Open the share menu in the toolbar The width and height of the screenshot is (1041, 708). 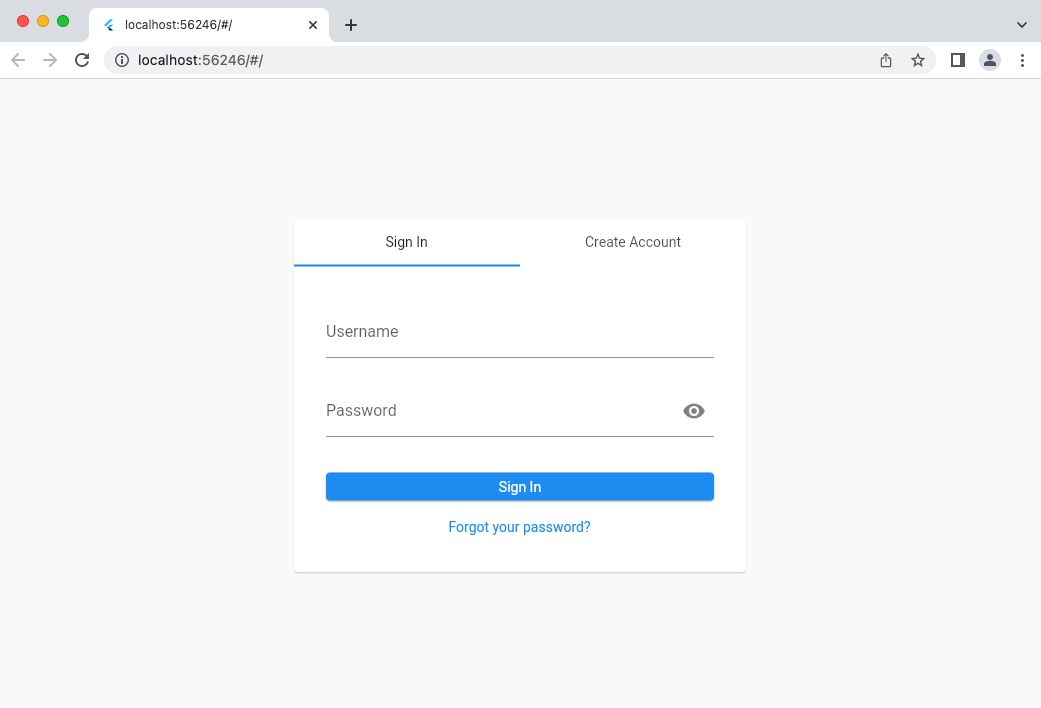[x=885, y=60]
